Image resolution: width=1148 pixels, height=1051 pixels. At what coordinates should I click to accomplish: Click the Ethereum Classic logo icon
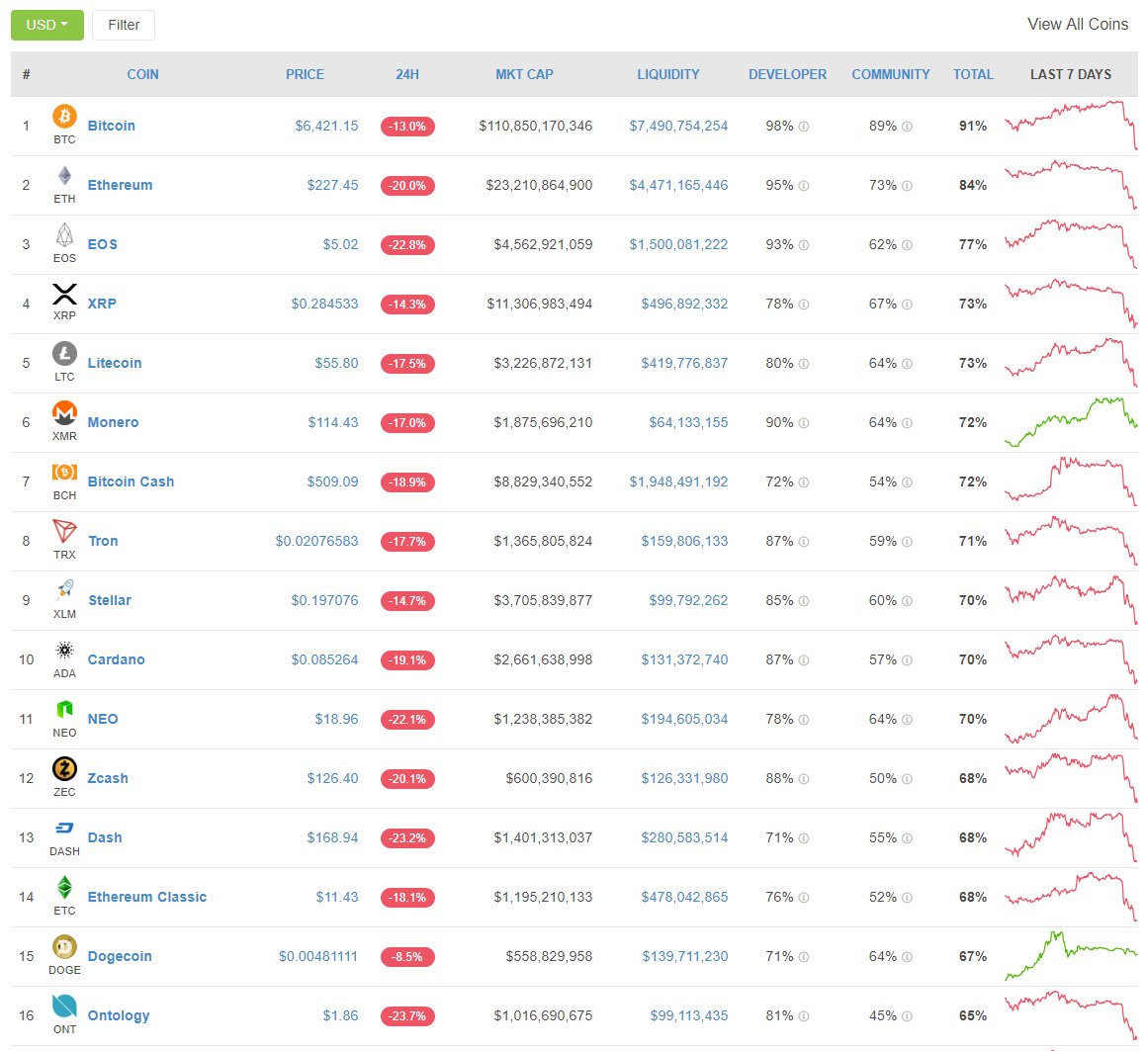pyautogui.click(x=64, y=887)
